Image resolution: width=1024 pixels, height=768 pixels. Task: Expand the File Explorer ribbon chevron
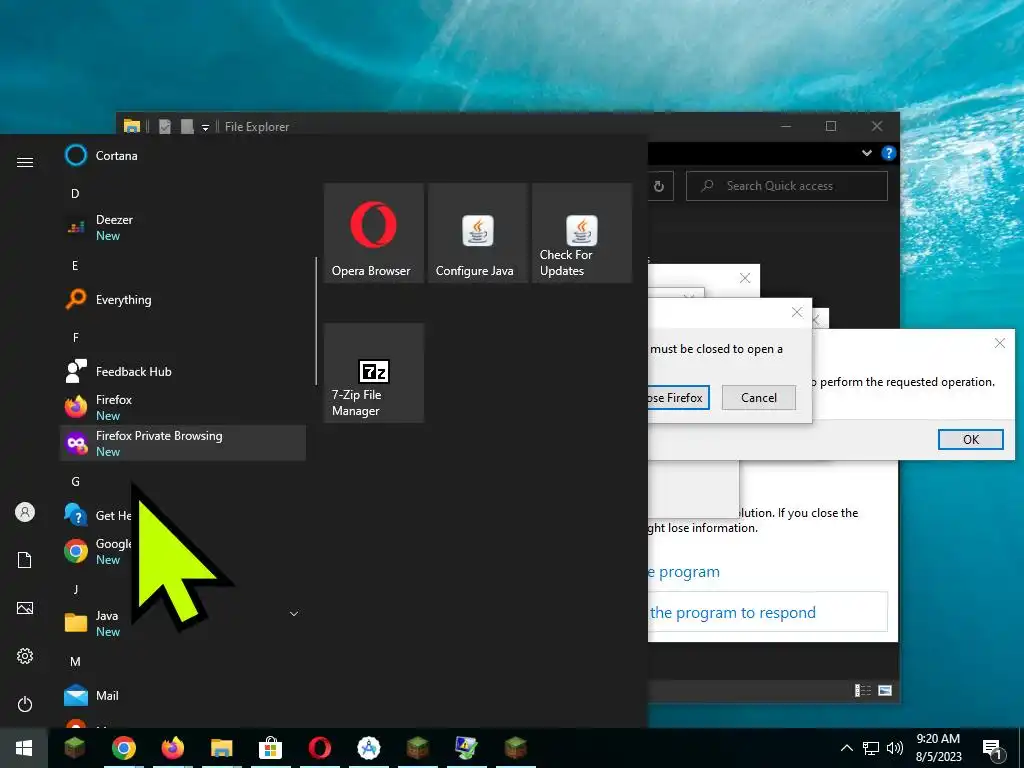pos(867,153)
